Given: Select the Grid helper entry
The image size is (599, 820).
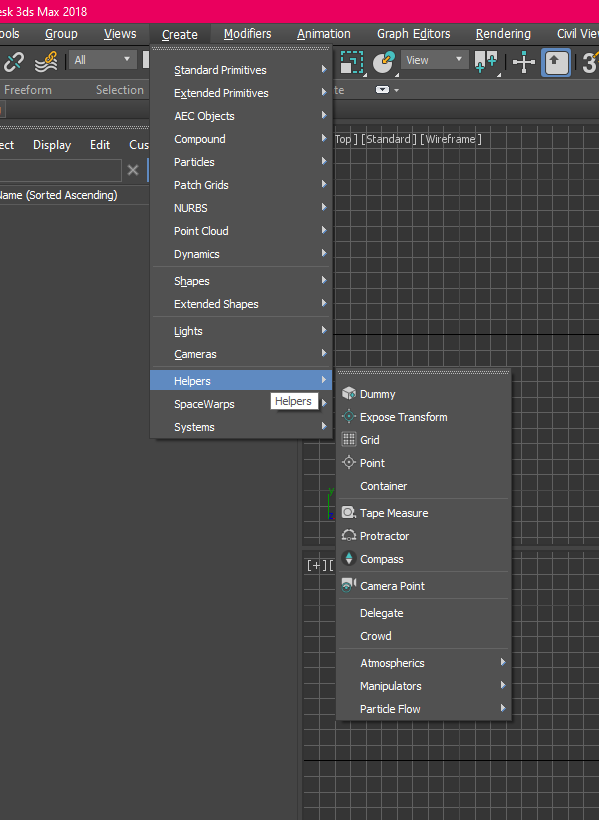Looking at the screenshot, I should [424, 440].
